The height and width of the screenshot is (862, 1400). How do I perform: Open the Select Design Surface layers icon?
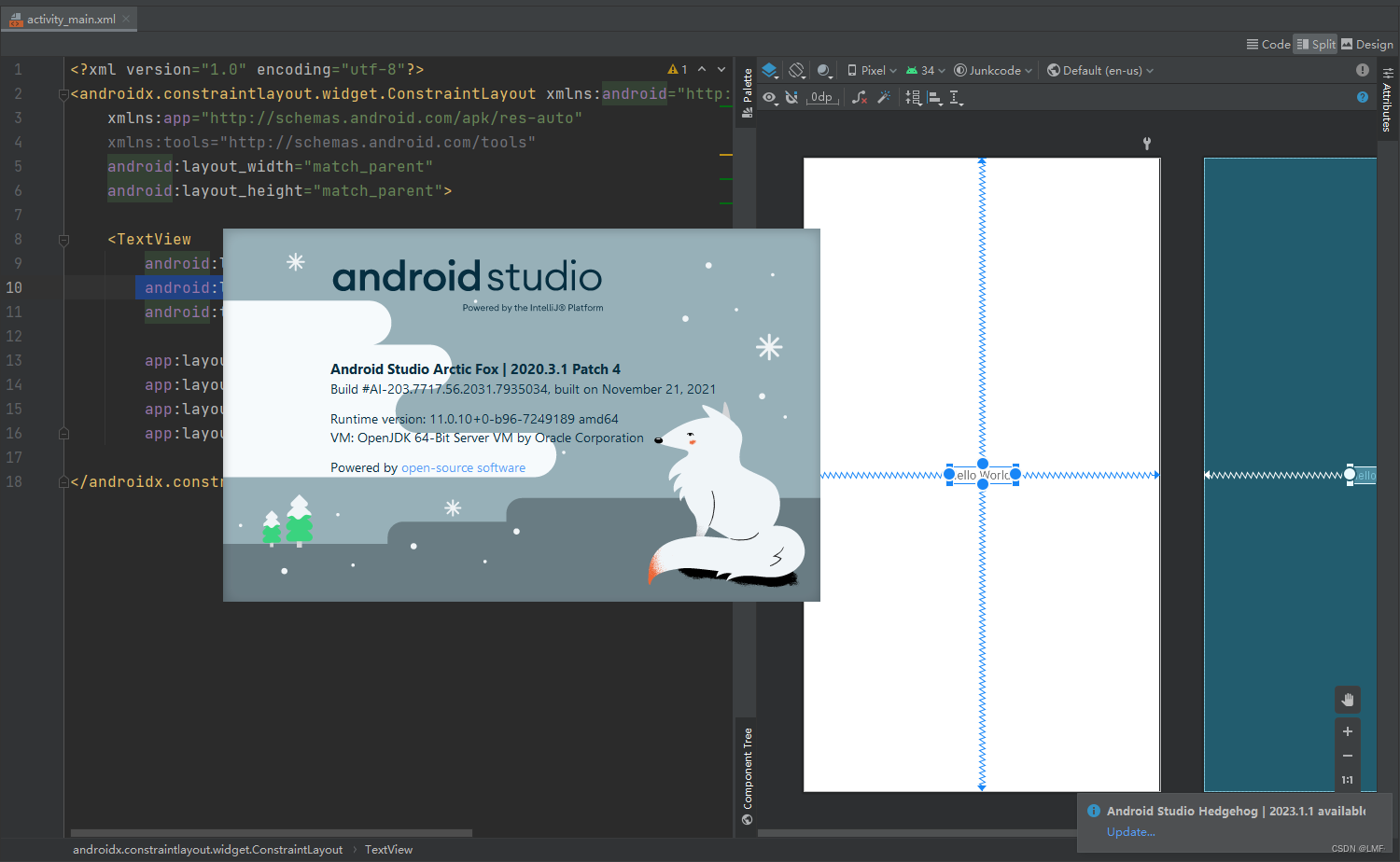(769, 70)
